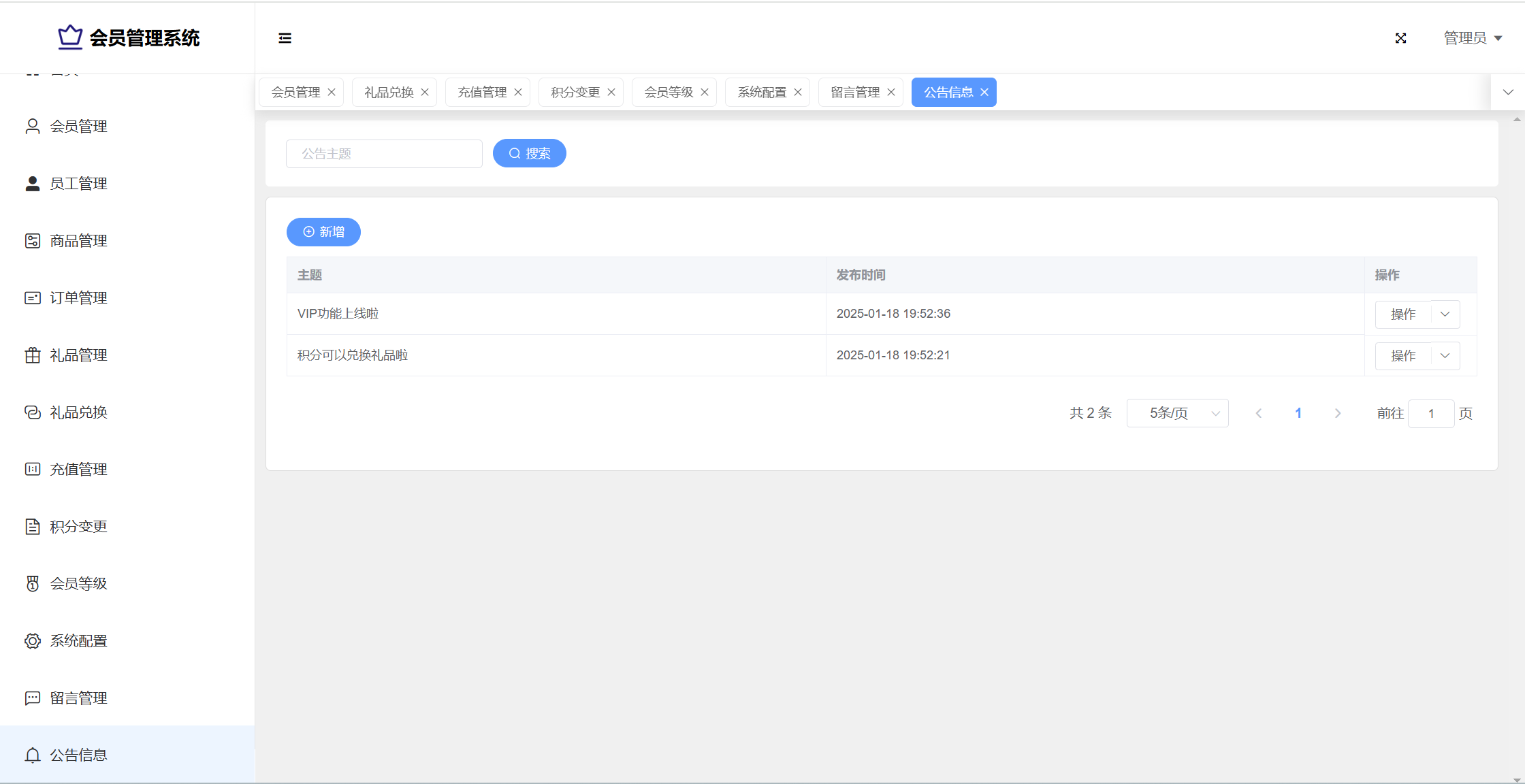Open 商品管理 from the sidebar

(78, 241)
